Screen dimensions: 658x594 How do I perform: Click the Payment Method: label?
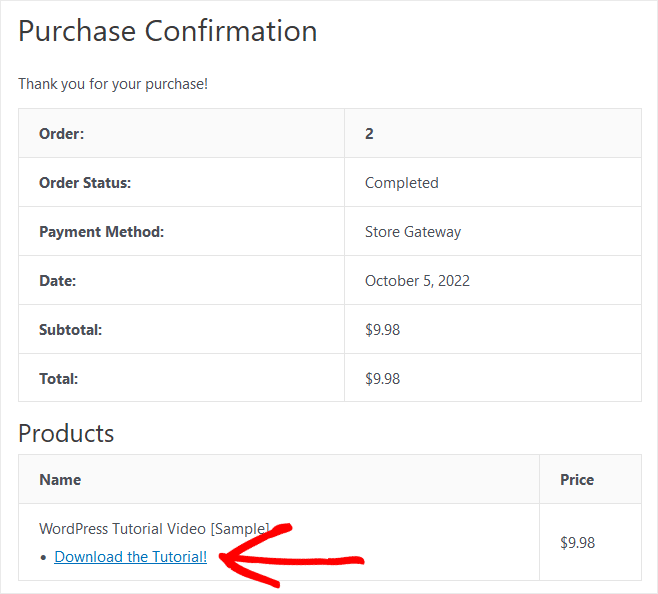(101, 232)
